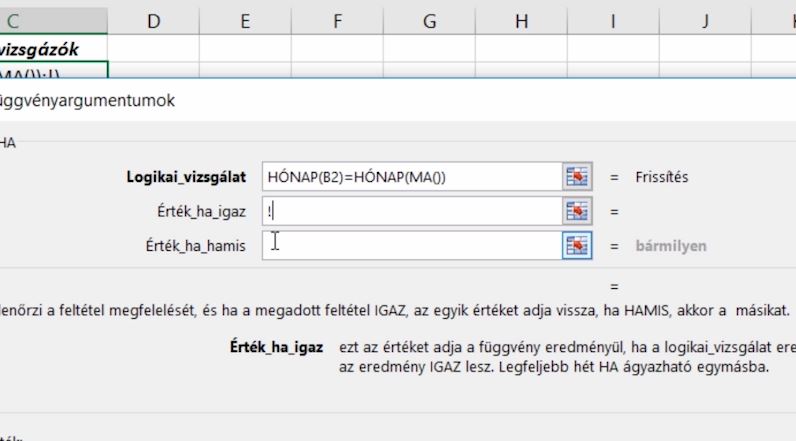
Task: Click range selector icon for Logikai_vizsgálat
Action: 577,177
